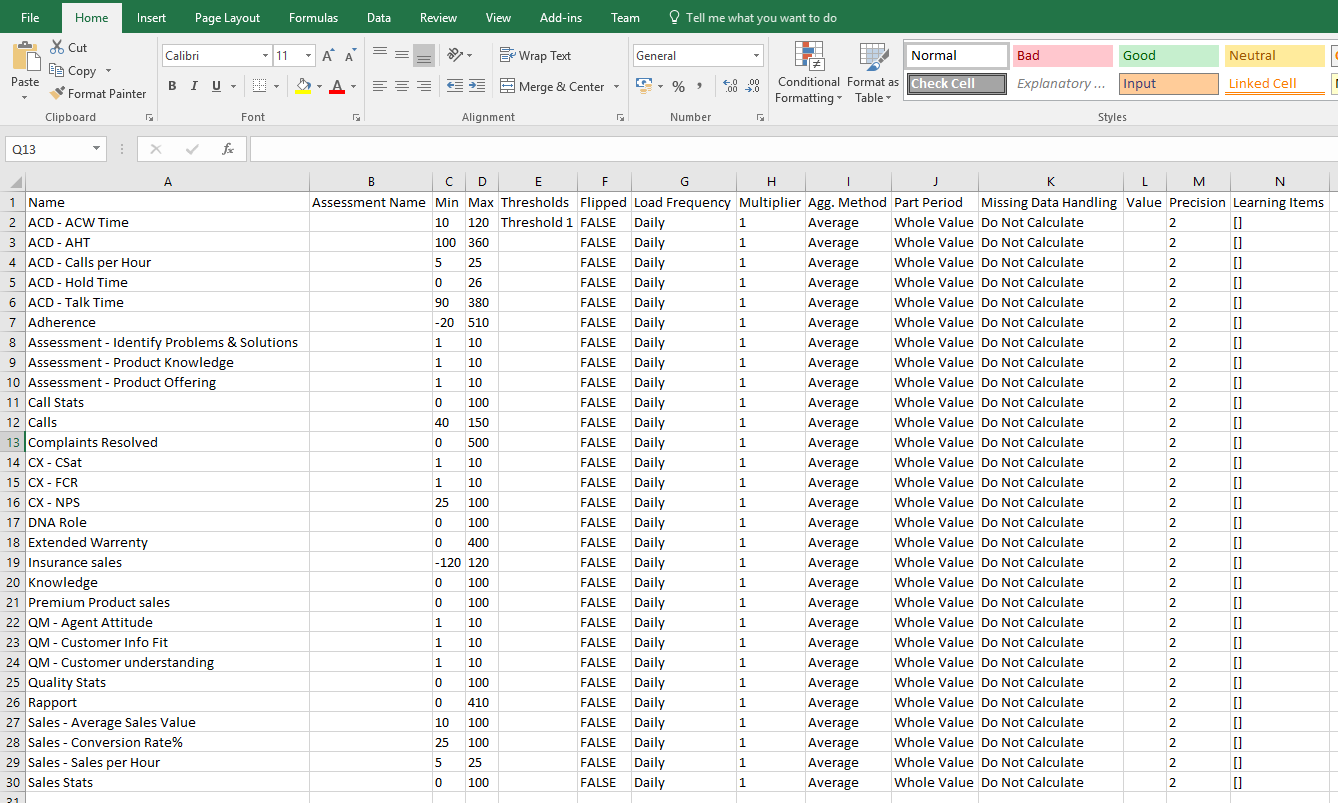Viewport: 1338px width, 803px height.
Task: Open the File menu
Action: 30,18
